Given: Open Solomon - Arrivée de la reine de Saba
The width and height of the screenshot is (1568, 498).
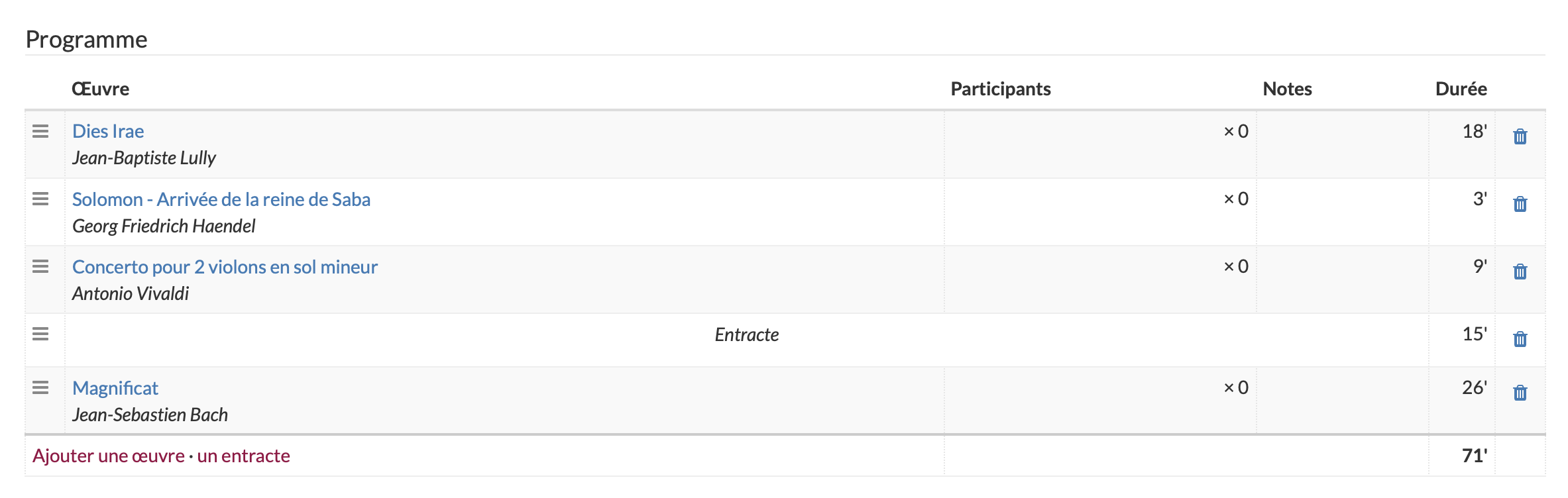Looking at the screenshot, I should [x=221, y=199].
